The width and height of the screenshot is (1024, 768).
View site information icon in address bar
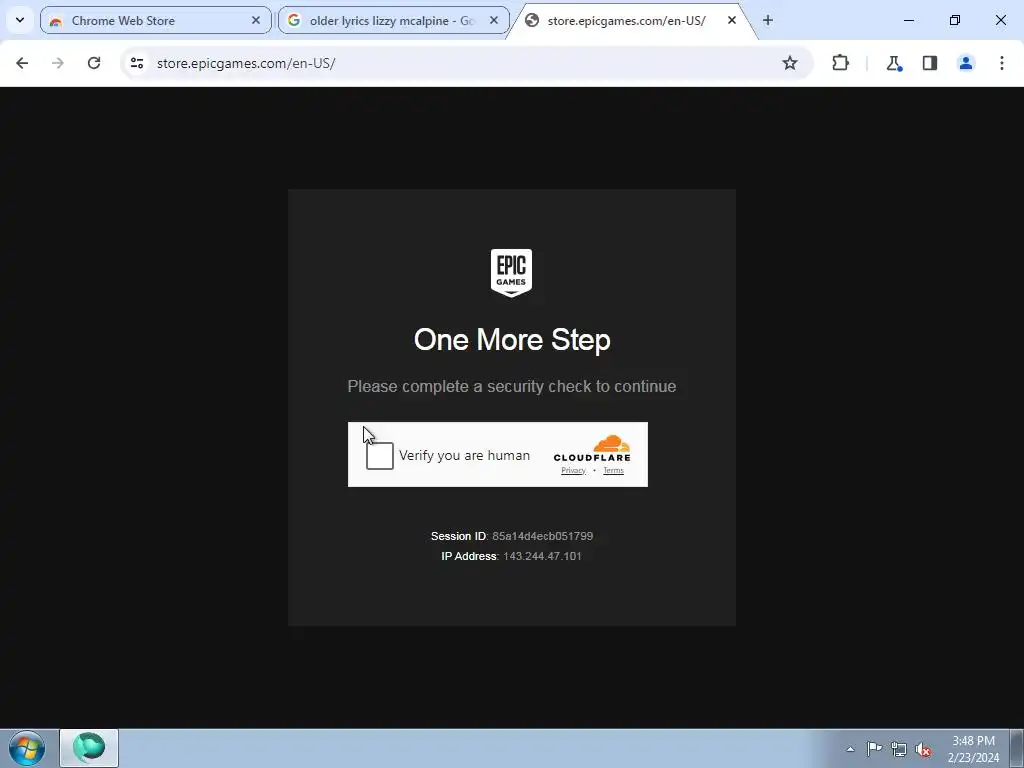(x=136, y=63)
